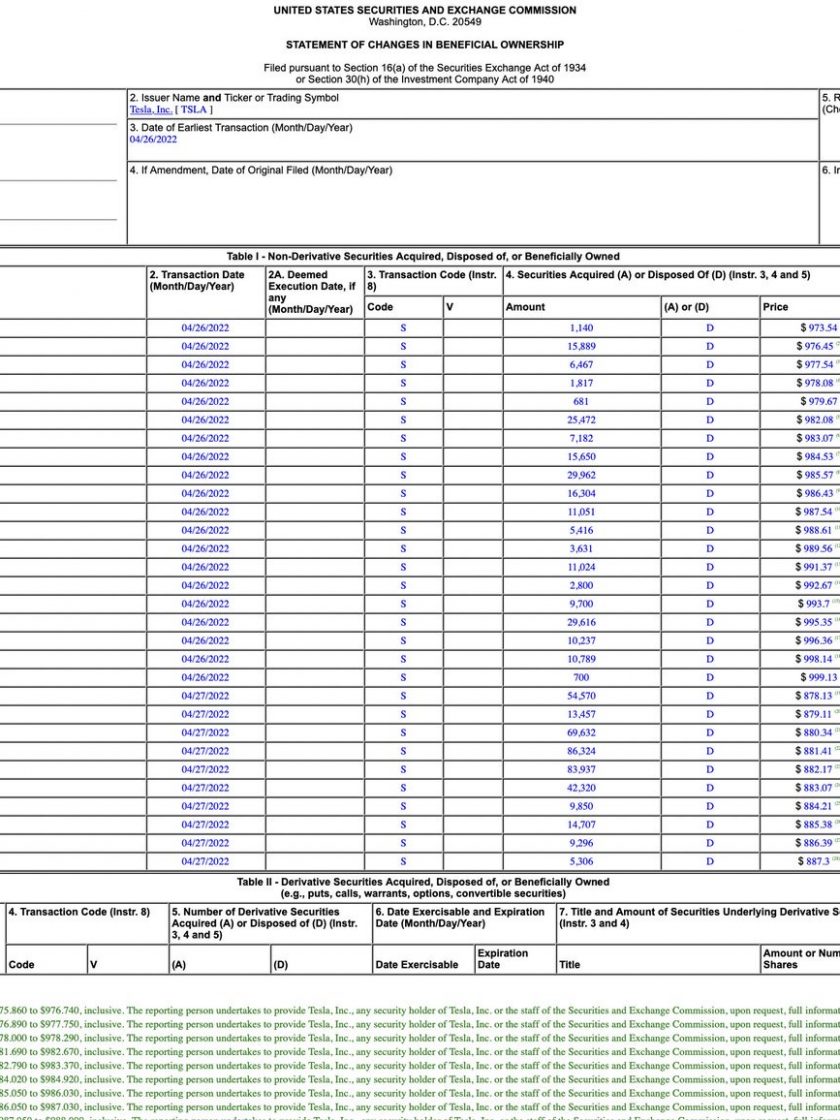Open the Tesla, Inc. issuer link
Viewport: 840px width, 1120px height.
click(x=151, y=110)
